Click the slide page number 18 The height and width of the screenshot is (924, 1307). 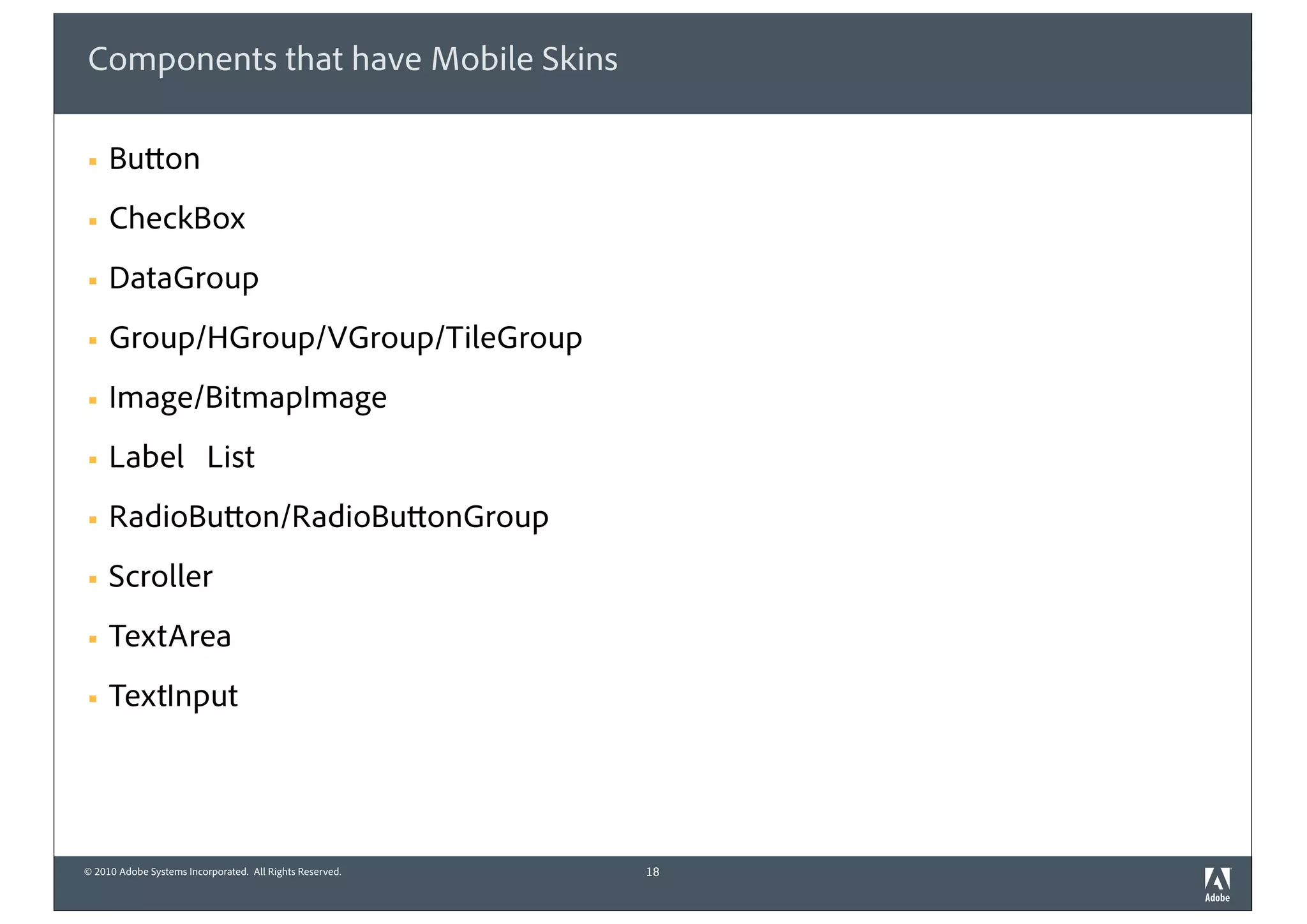click(652, 872)
